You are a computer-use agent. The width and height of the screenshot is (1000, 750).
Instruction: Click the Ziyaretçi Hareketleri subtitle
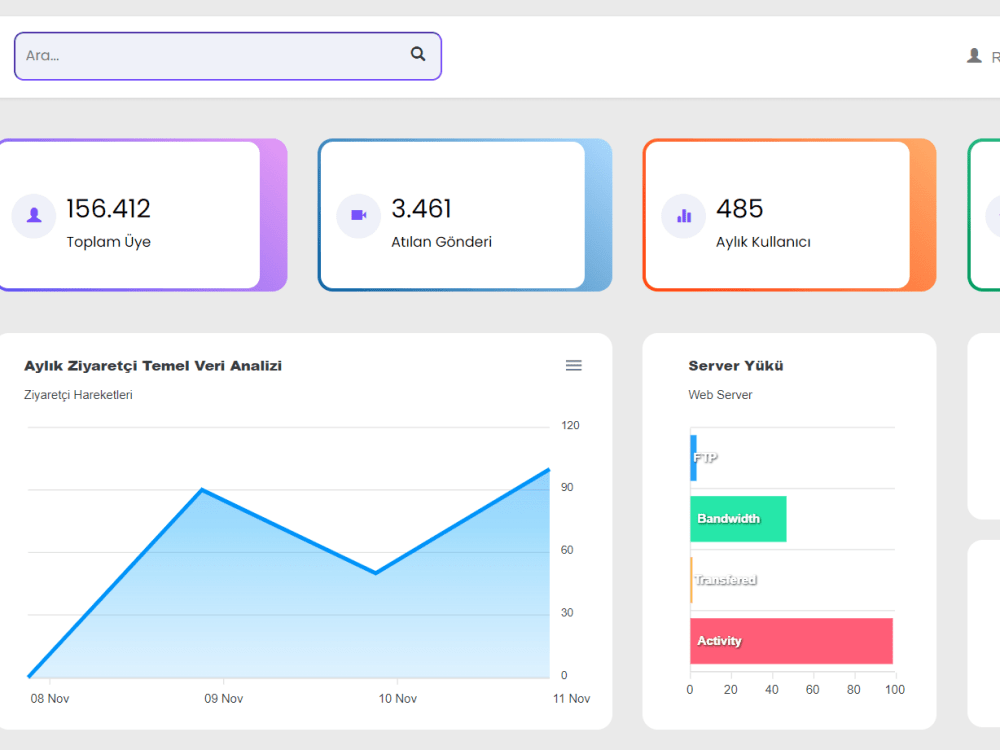click(78, 395)
